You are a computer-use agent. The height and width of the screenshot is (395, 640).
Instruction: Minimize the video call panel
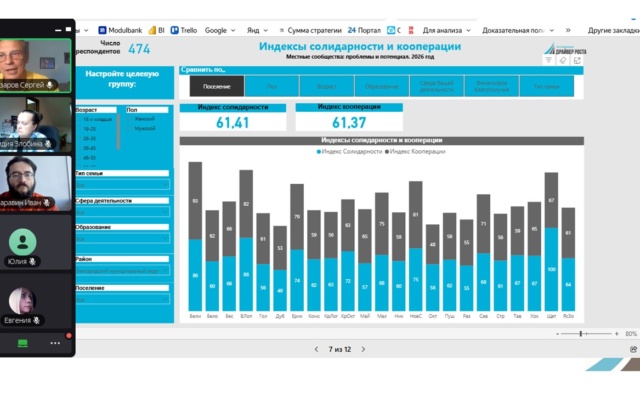58,30
